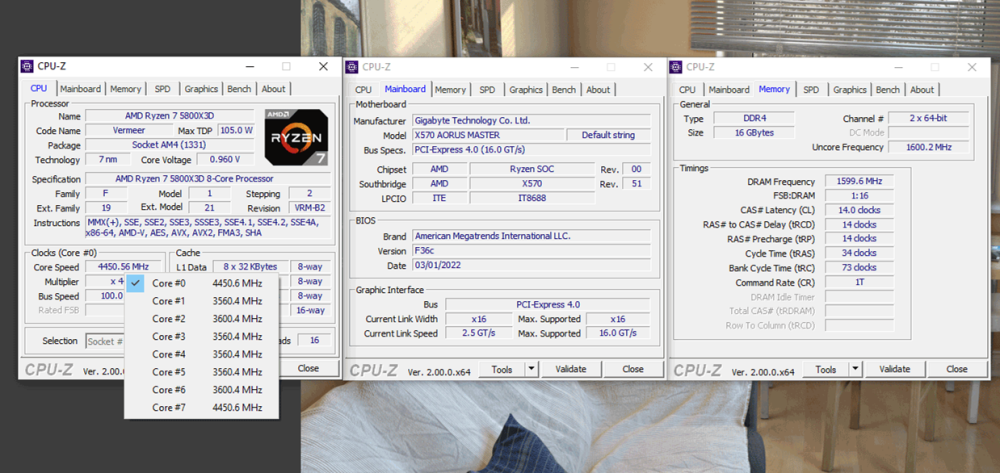Click Validate button in the Memory window

pos(894,369)
